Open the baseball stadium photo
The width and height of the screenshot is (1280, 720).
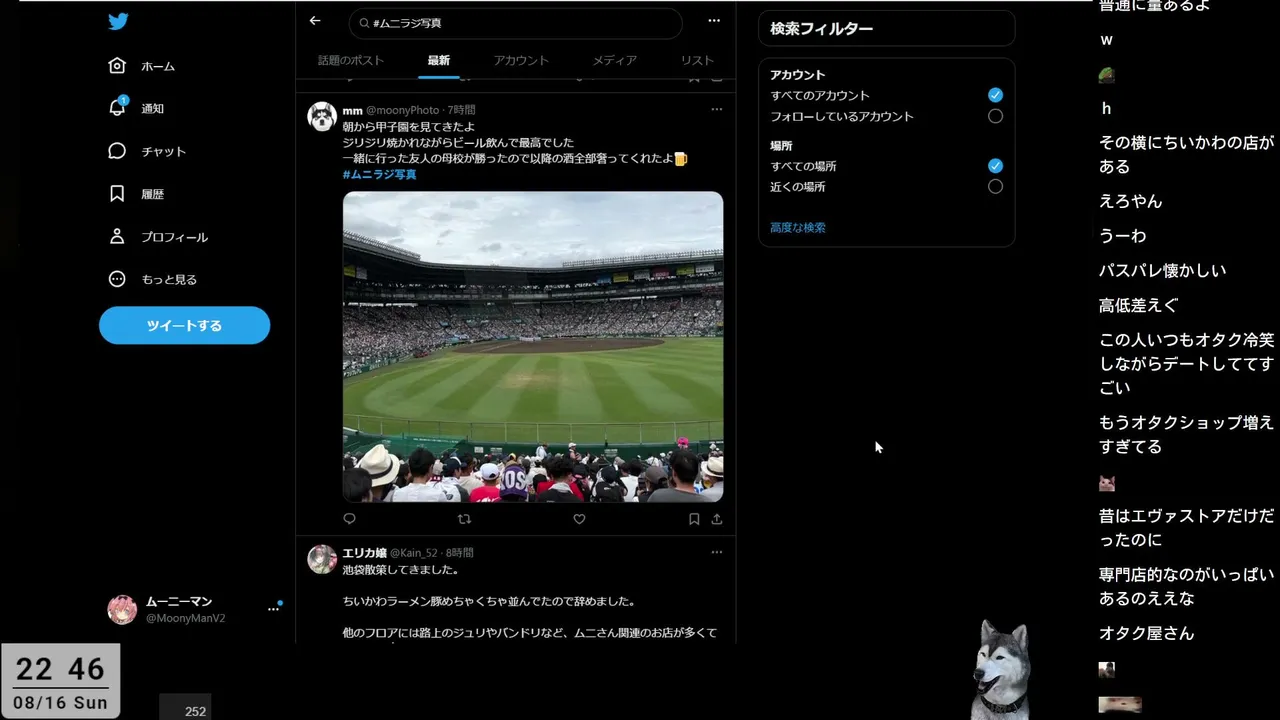pyautogui.click(x=533, y=346)
